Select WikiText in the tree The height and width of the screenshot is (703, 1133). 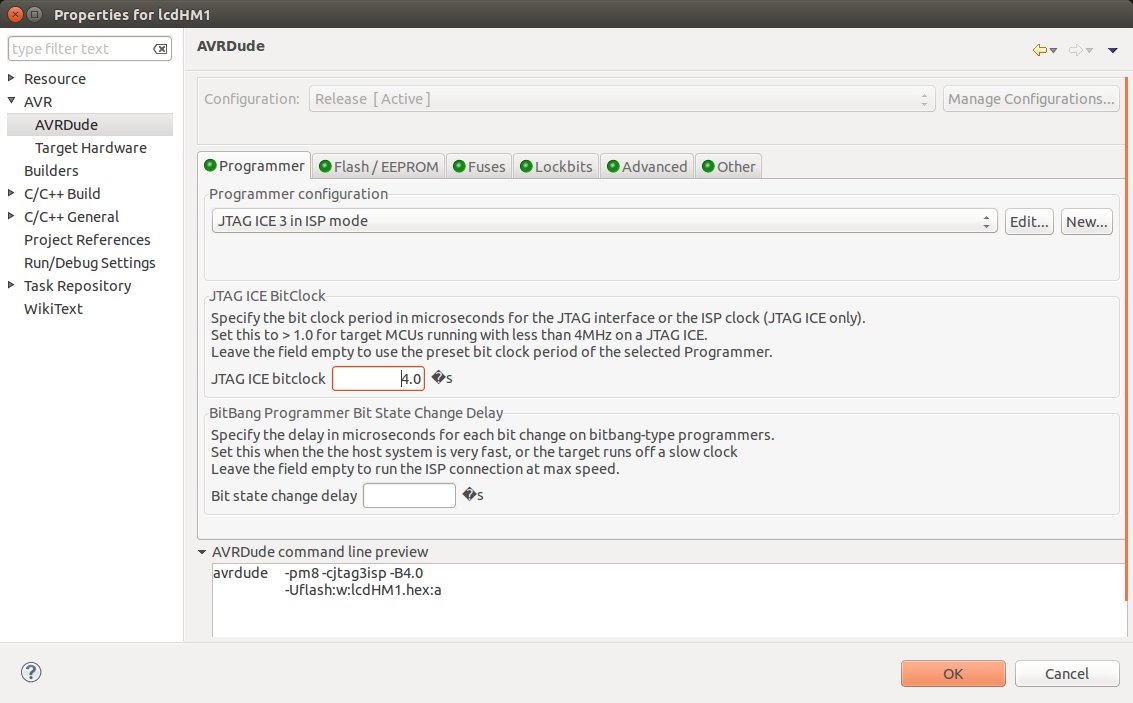click(53, 309)
